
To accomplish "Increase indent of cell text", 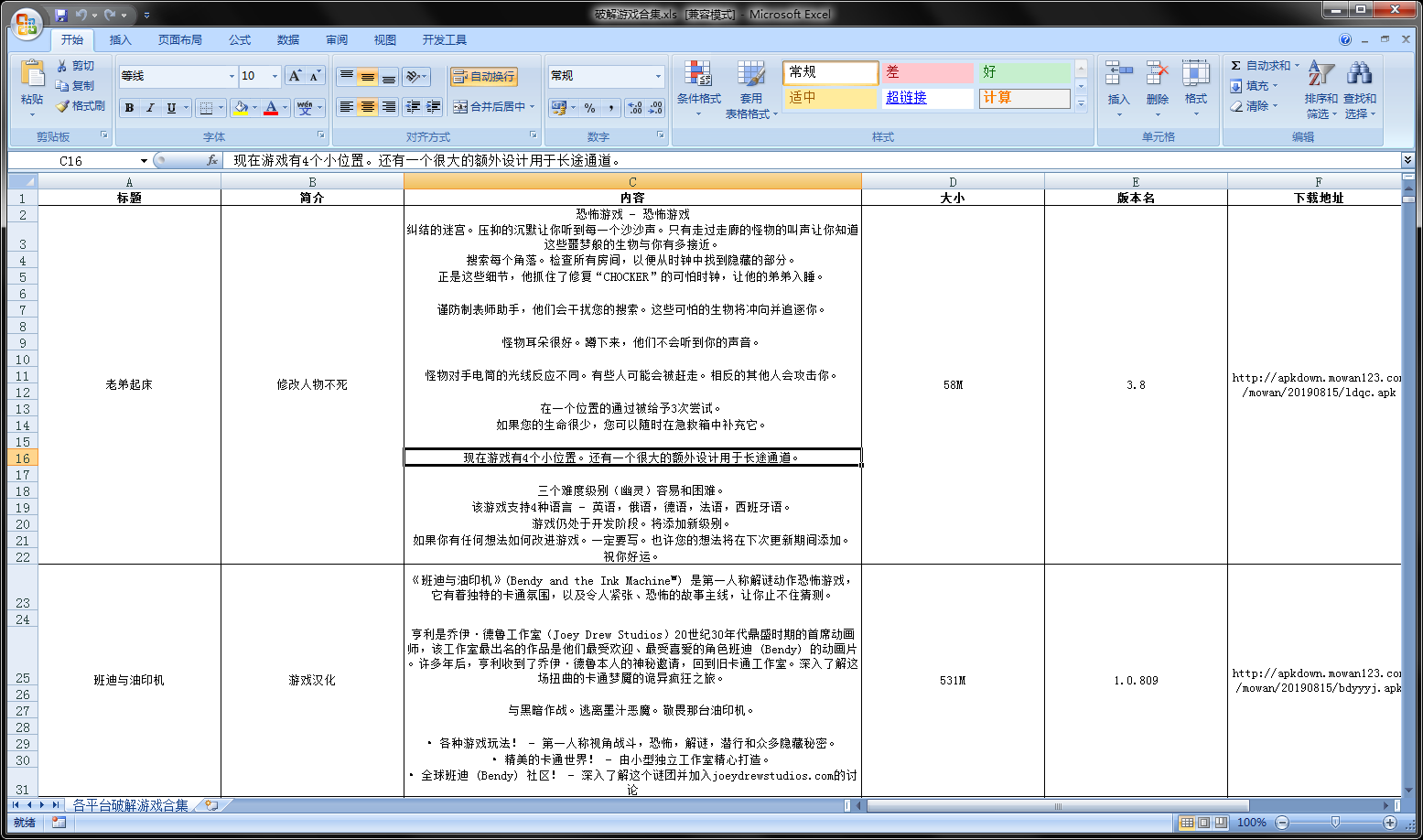I will (434, 107).
